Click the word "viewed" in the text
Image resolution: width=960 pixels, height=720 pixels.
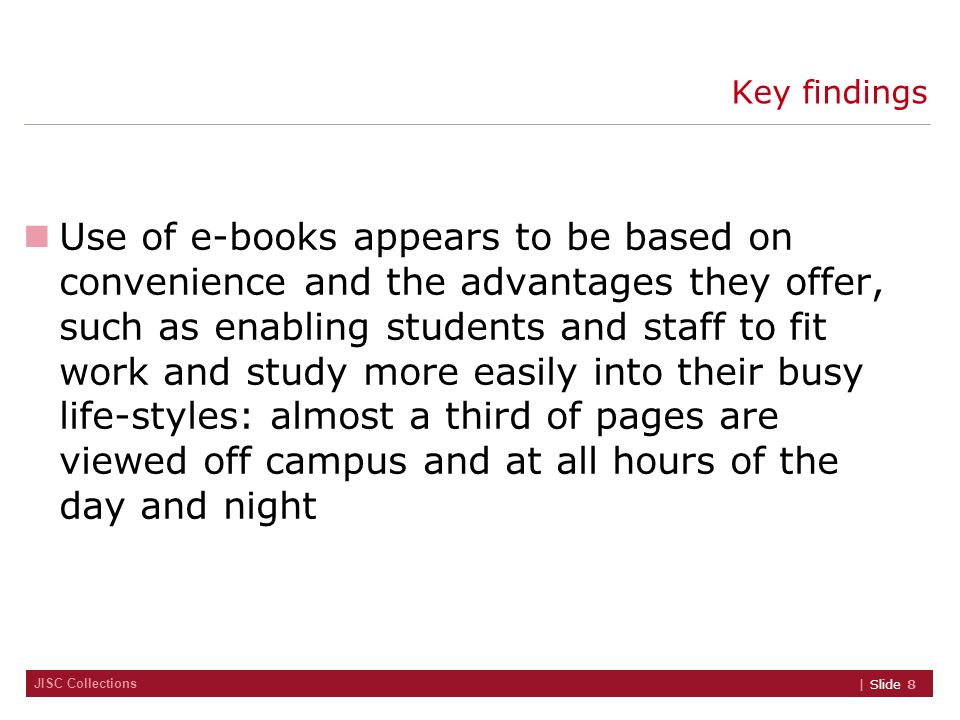point(123,461)
